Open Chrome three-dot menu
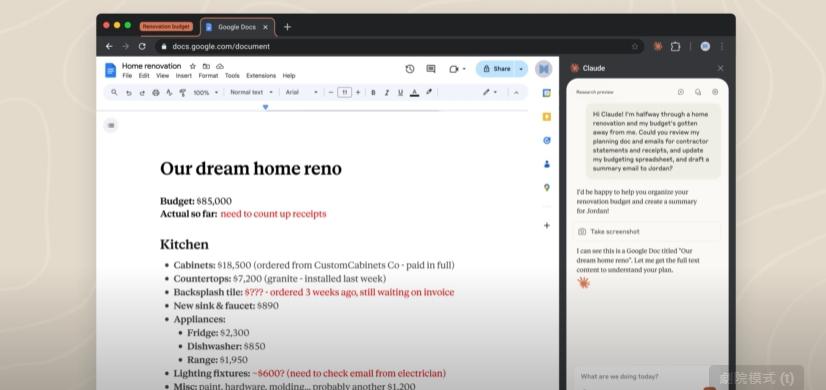 tap(722, 46)
